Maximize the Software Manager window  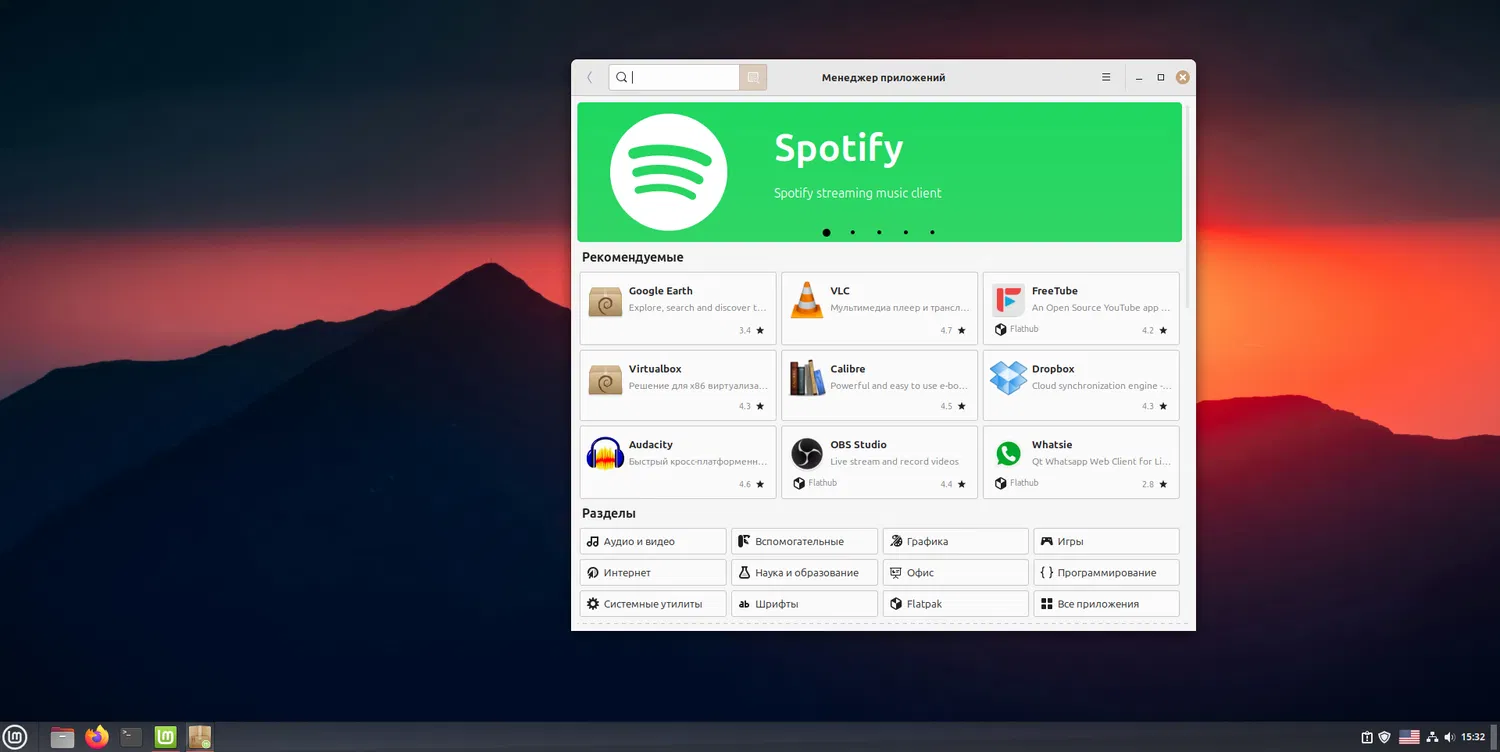click(x=1161, y=77)
